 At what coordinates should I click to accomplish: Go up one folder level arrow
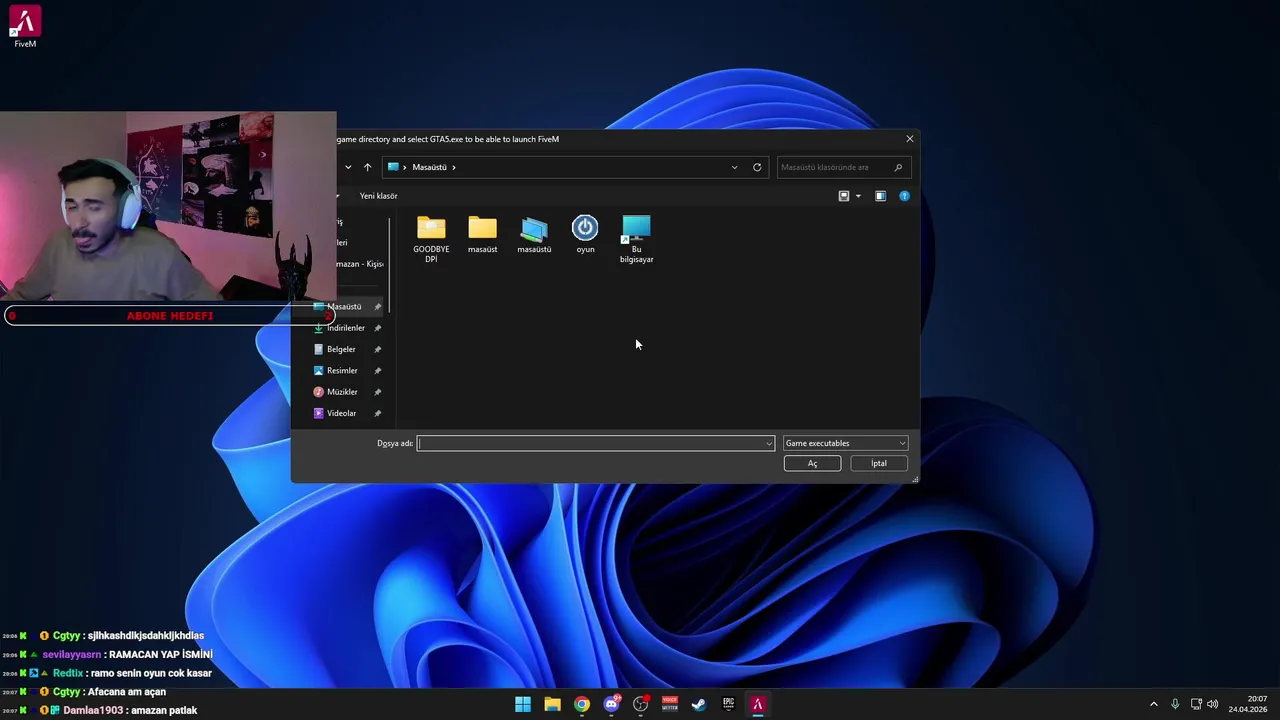367,167
